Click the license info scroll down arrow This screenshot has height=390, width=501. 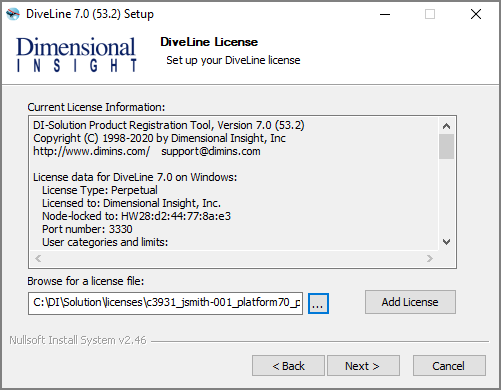pos(446,242)
